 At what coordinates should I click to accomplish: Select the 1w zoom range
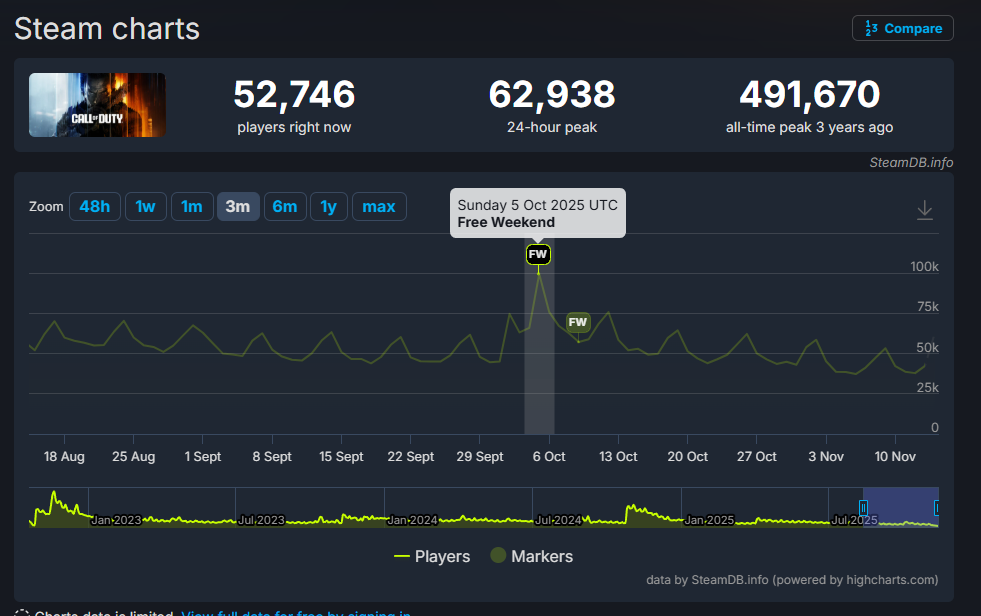pos(146,206)
